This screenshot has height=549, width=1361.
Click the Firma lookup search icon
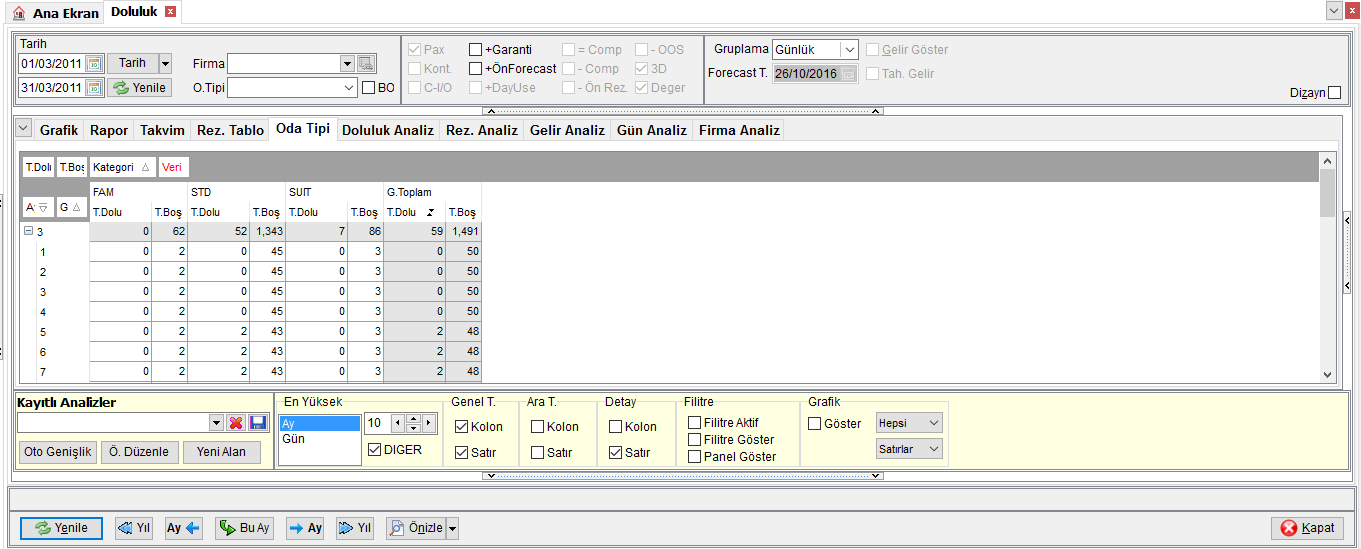click(366, 64)
